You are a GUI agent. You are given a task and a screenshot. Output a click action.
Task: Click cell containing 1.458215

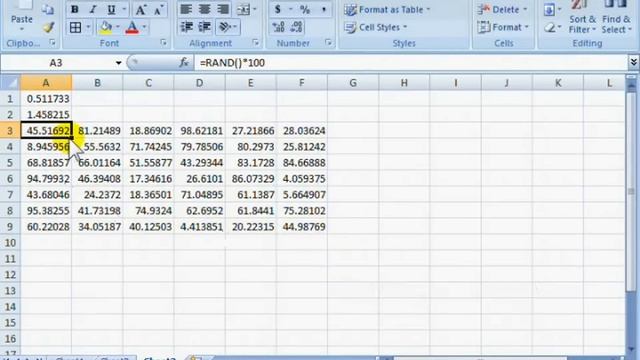[46, 115]
